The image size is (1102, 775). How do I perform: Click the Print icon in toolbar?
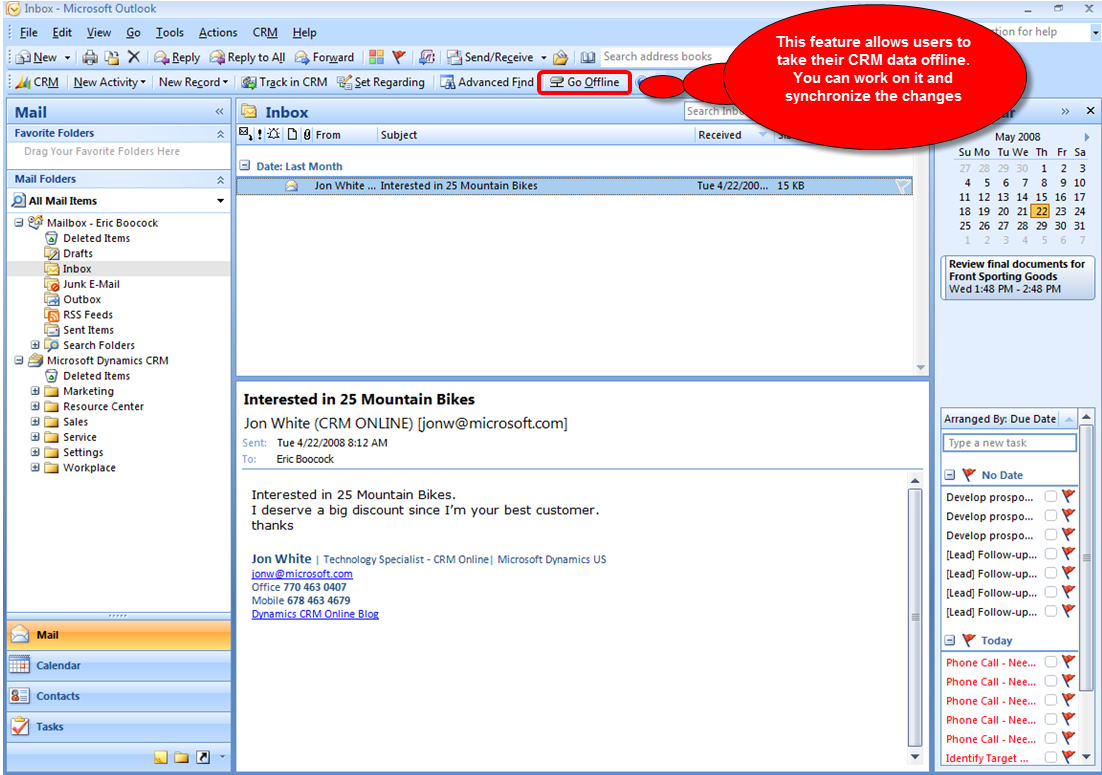[x=90, y=58]
